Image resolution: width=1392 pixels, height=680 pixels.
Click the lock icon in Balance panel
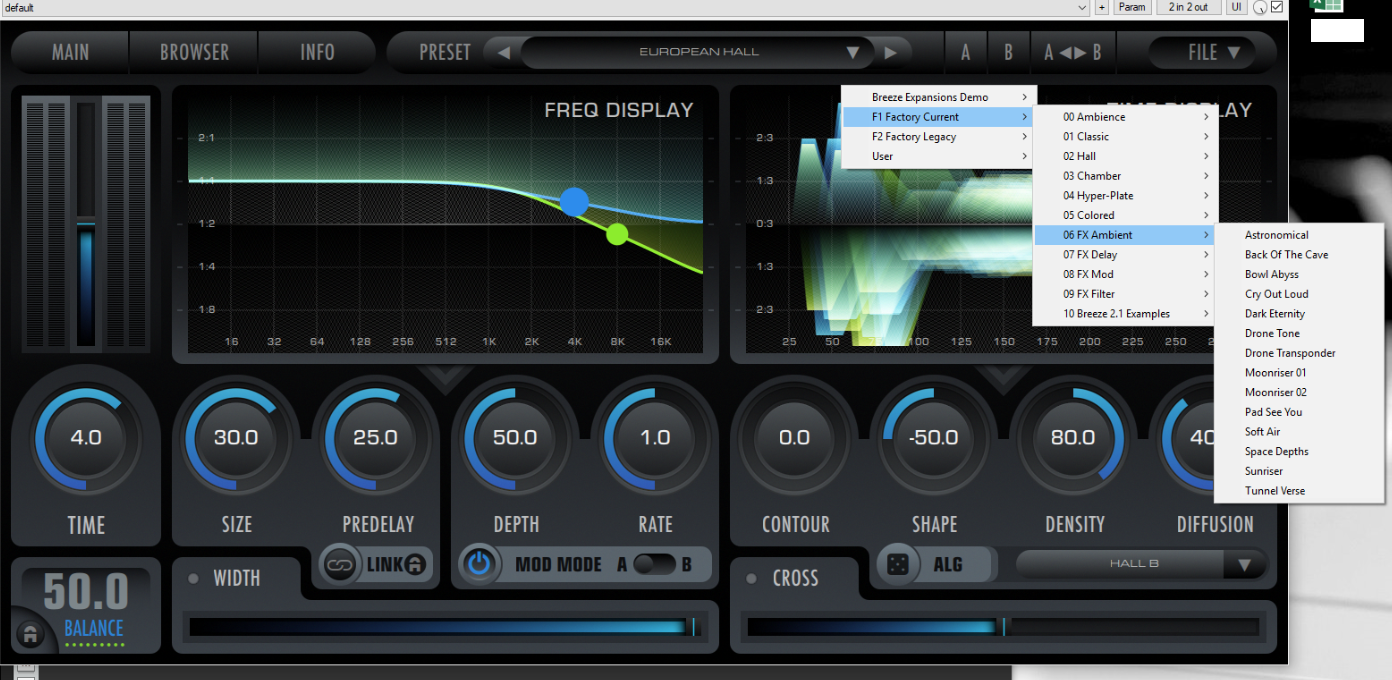[30, 633]
